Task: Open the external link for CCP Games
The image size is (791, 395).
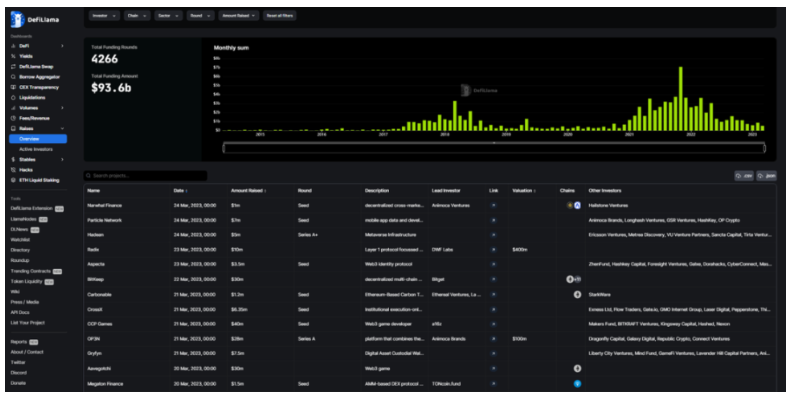Action: 493,324
